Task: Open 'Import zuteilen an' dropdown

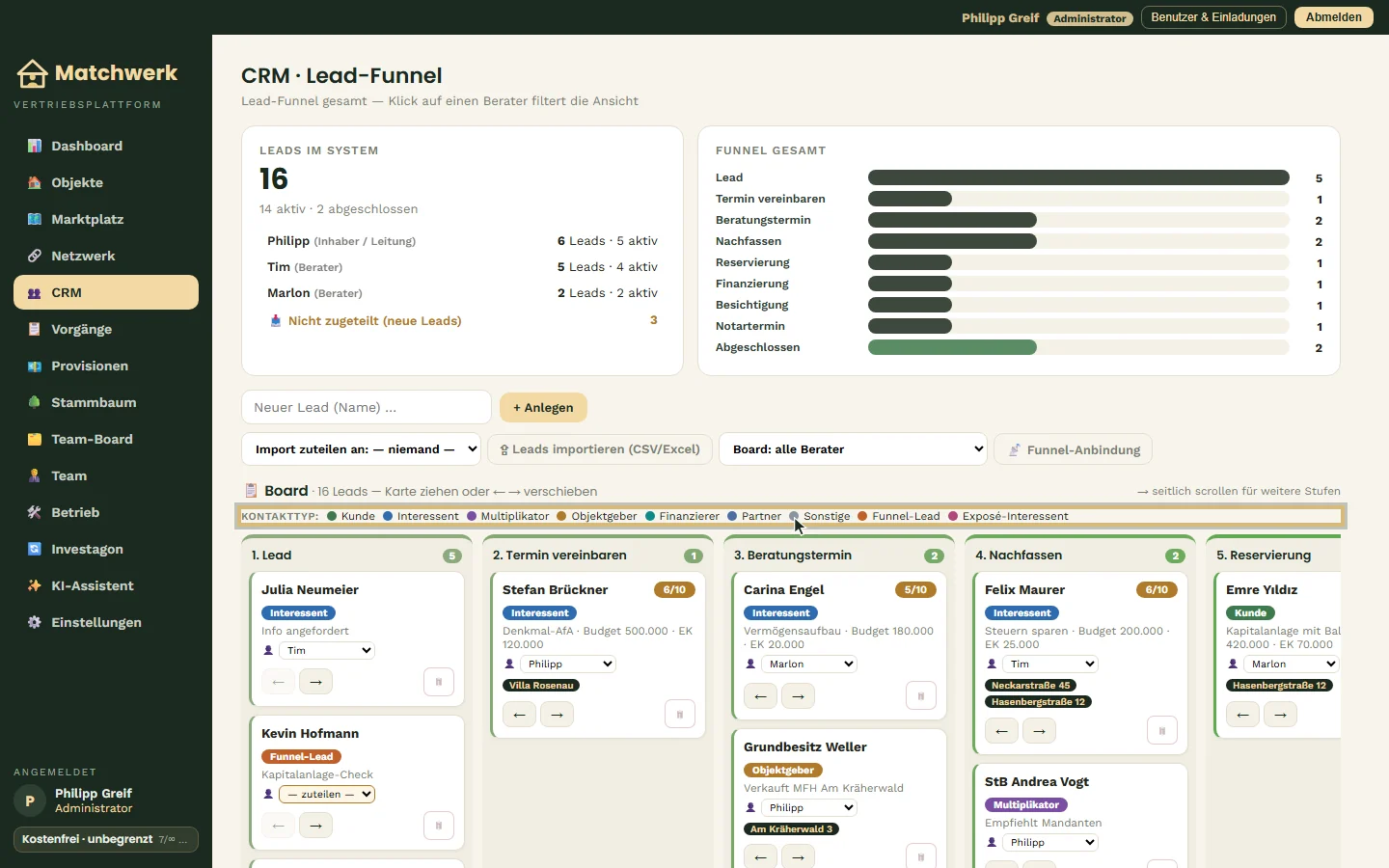Action: (362, 449)
